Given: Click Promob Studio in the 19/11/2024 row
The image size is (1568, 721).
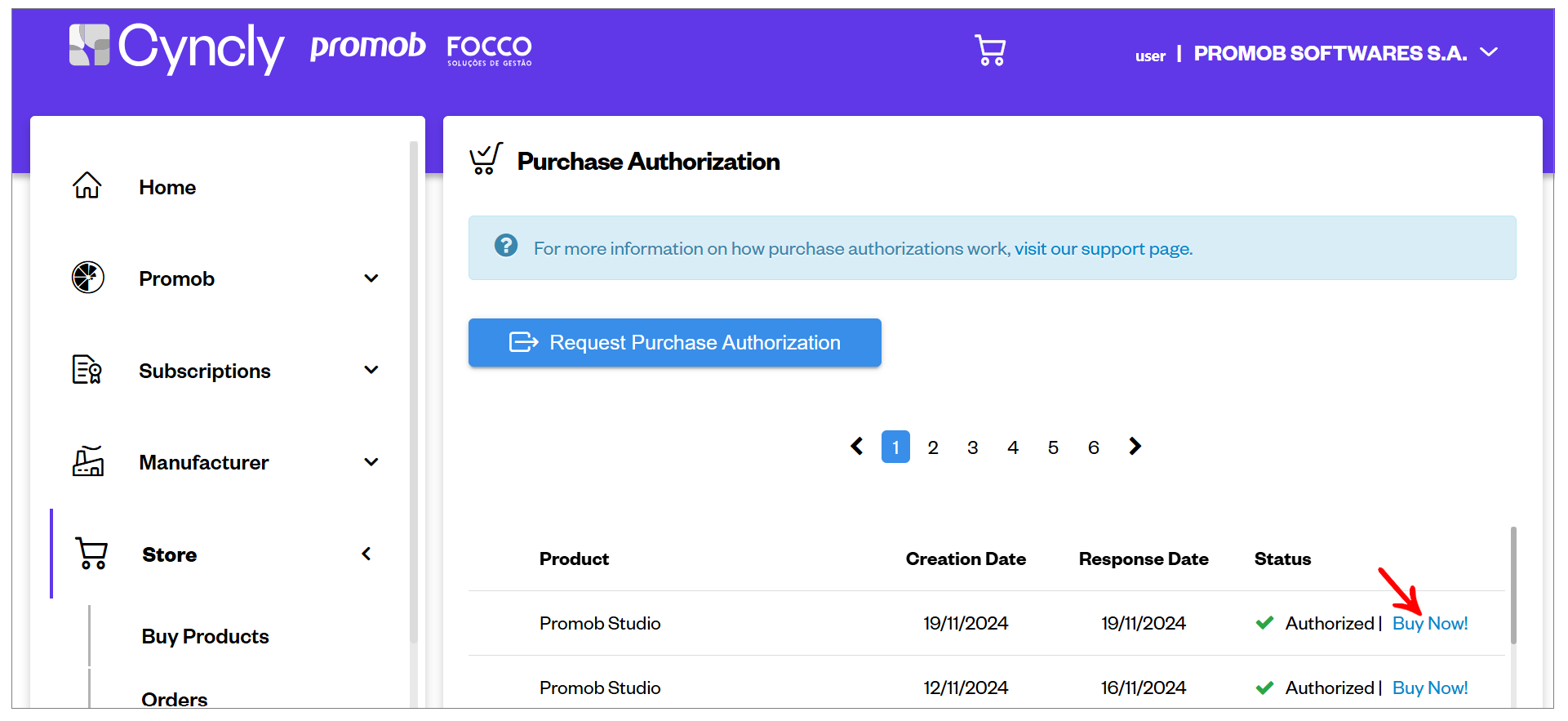Looking at the screenshot, I should [x=600, y=623].
